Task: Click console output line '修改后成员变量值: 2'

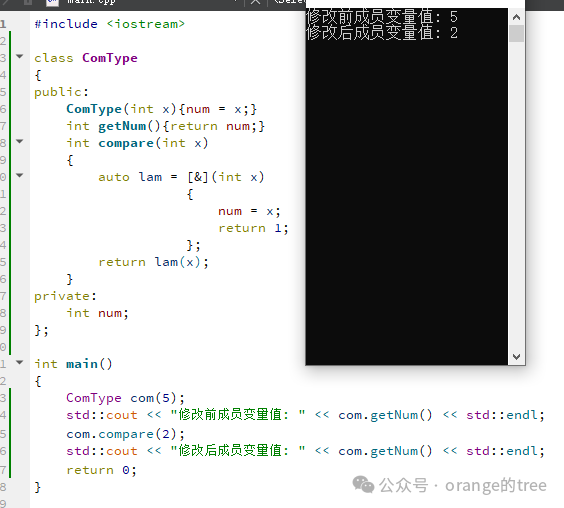Action: coord(382,33)
